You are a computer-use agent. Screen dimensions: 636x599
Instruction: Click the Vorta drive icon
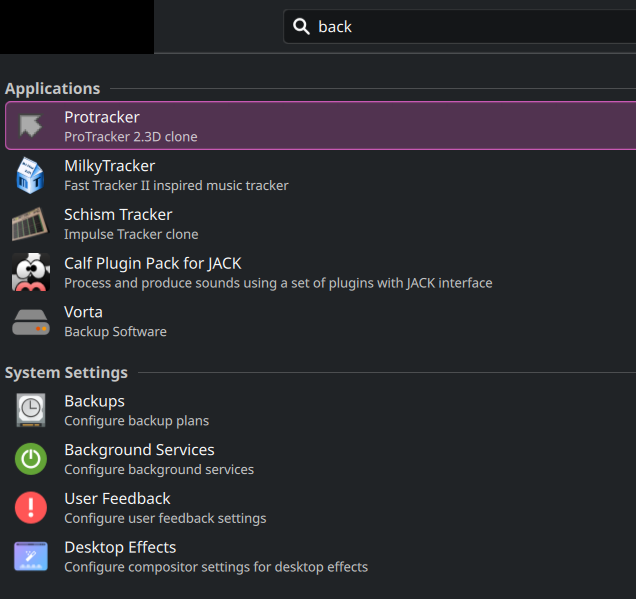click(x=31, y=322)
